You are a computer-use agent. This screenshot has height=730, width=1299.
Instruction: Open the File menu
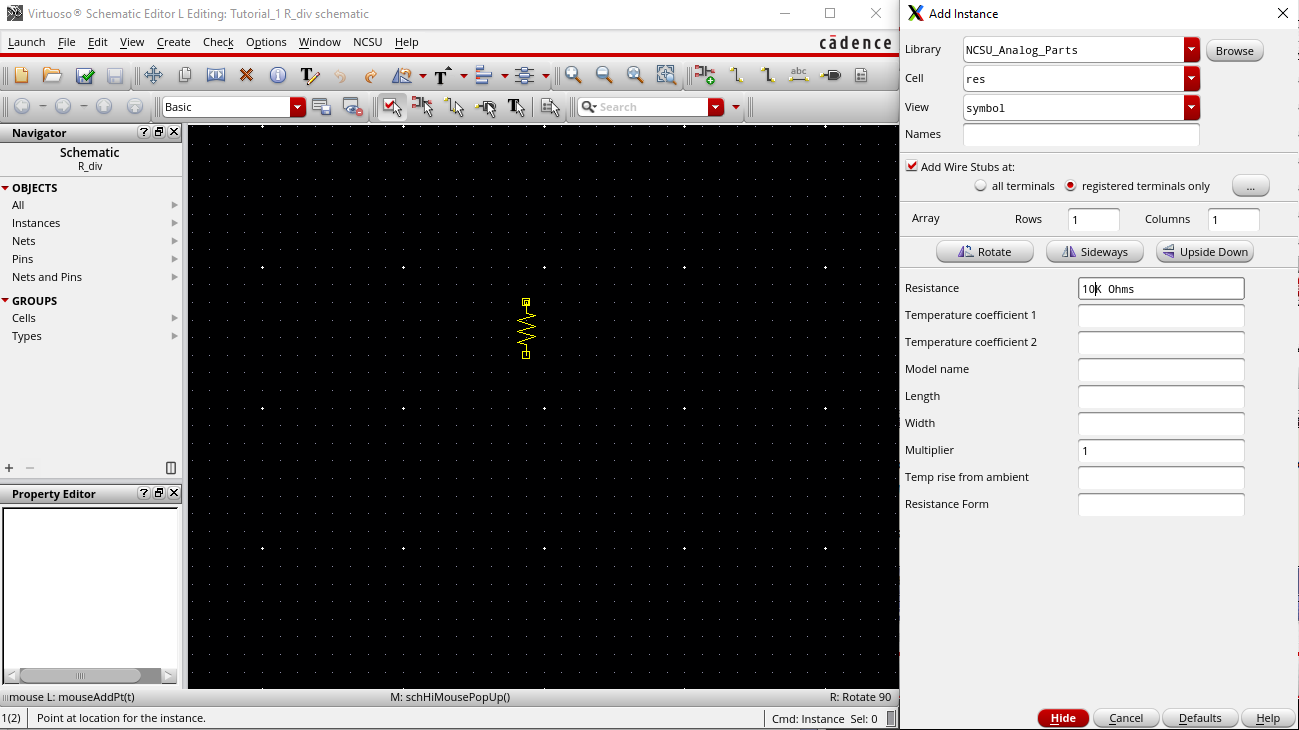[x=67, y=42]
